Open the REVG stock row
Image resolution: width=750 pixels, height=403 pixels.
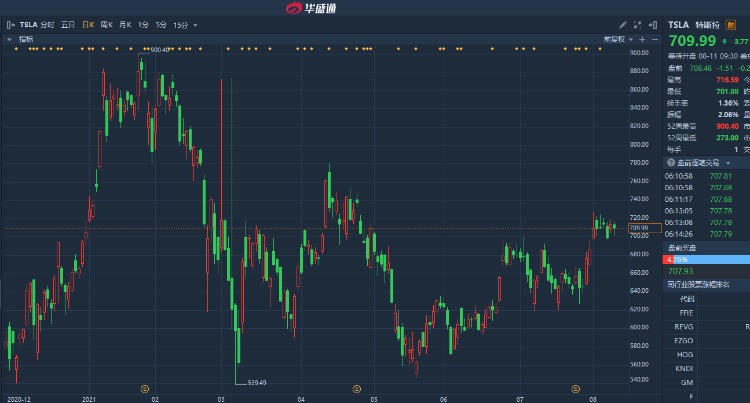point(707,327)
